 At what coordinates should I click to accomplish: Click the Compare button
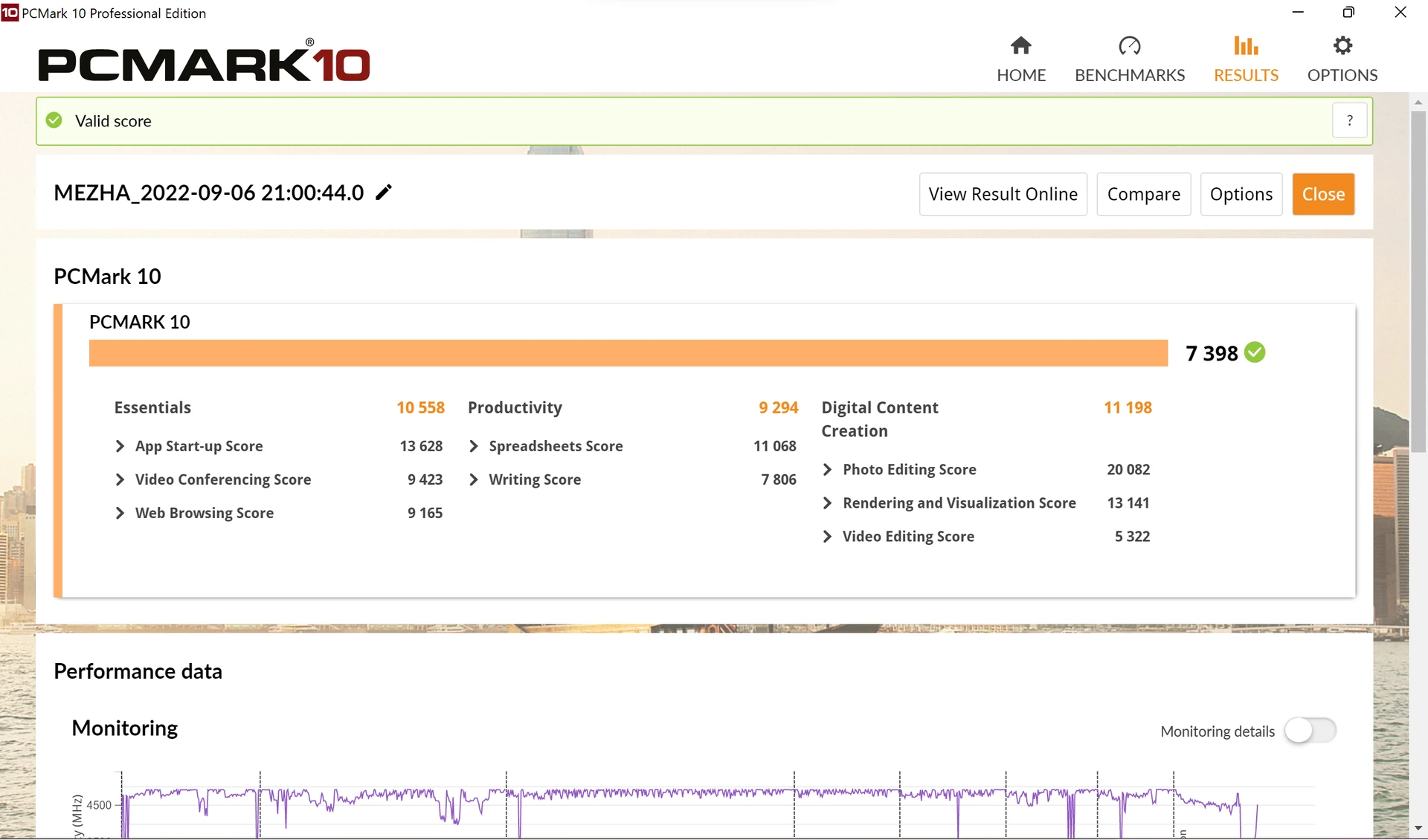click(1143, 194)
